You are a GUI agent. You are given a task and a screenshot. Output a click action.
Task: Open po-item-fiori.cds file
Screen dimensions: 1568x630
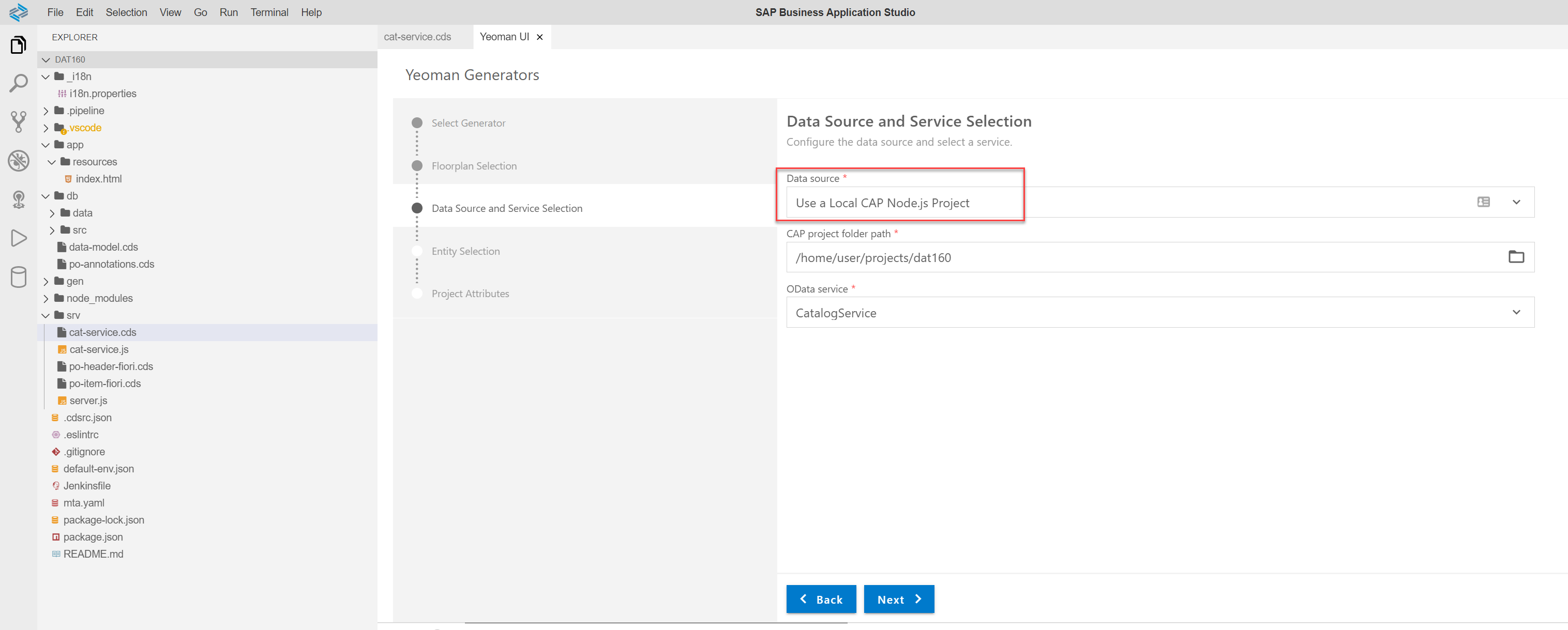[x=104, y=383]
